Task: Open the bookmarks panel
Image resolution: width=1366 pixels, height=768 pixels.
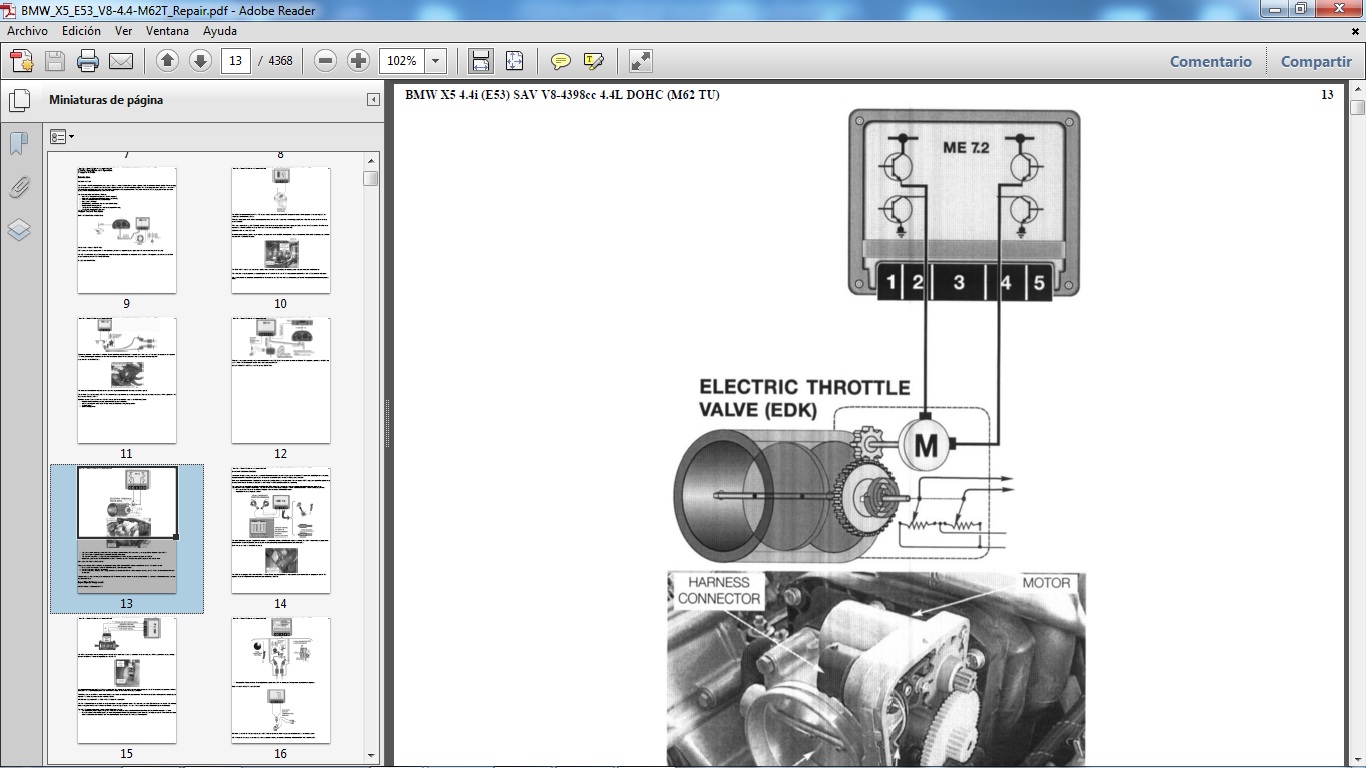Action: pyautogui.click(x=19, y=144)
